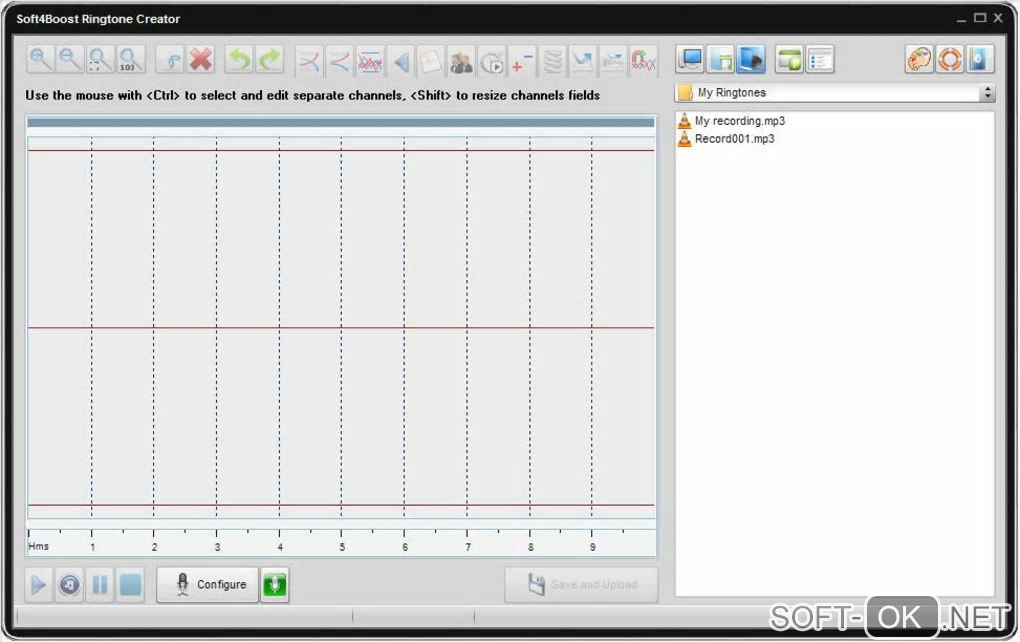
Task: Click the blue down-arrow compressor icon
Action: [582, 61]
